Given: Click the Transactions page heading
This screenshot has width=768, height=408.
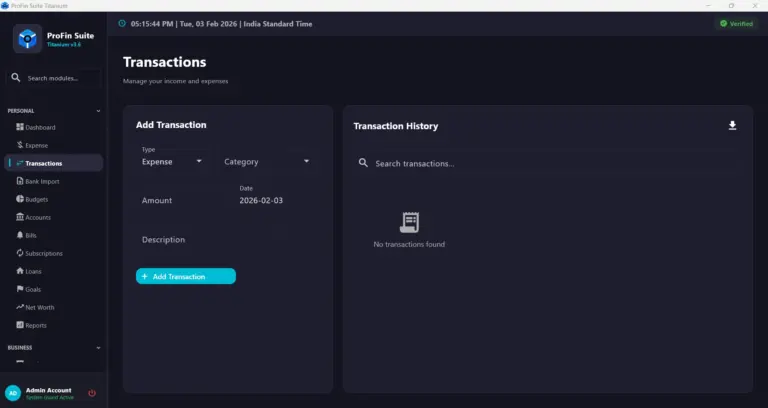Looking at the screenshot, I should [165, 62].
